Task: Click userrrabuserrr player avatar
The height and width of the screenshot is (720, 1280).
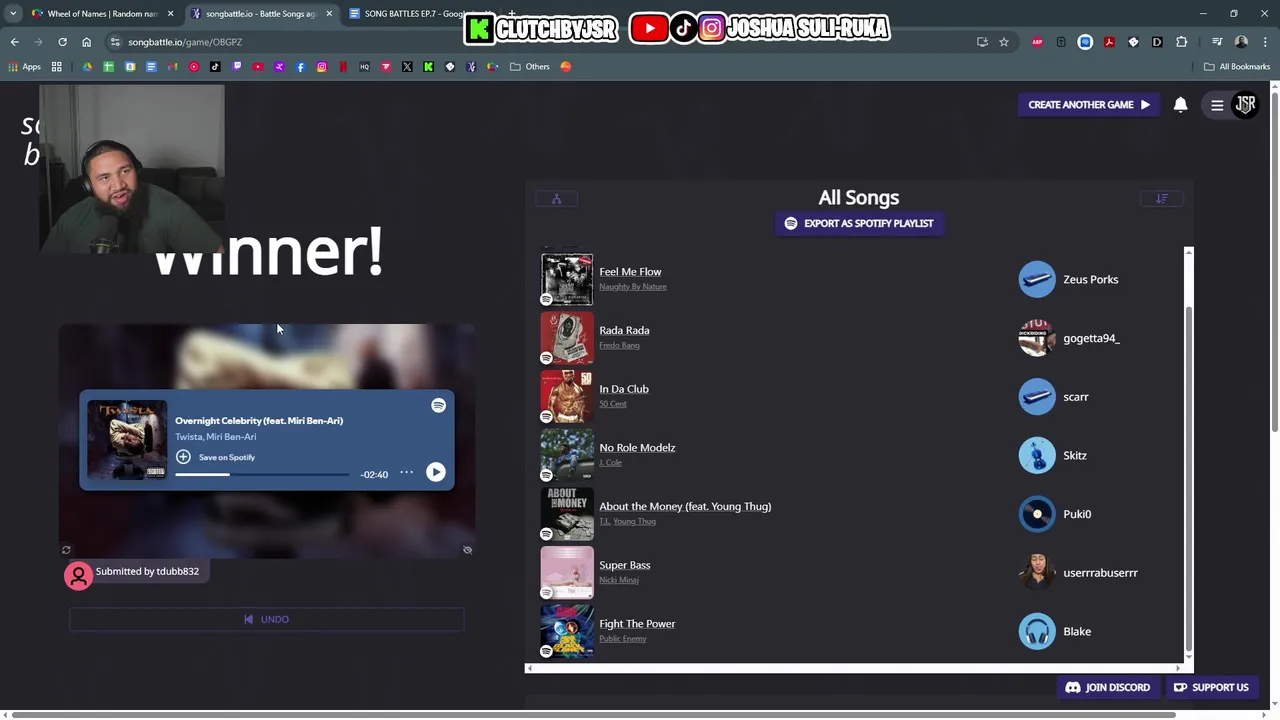Action: (1037, 573)
